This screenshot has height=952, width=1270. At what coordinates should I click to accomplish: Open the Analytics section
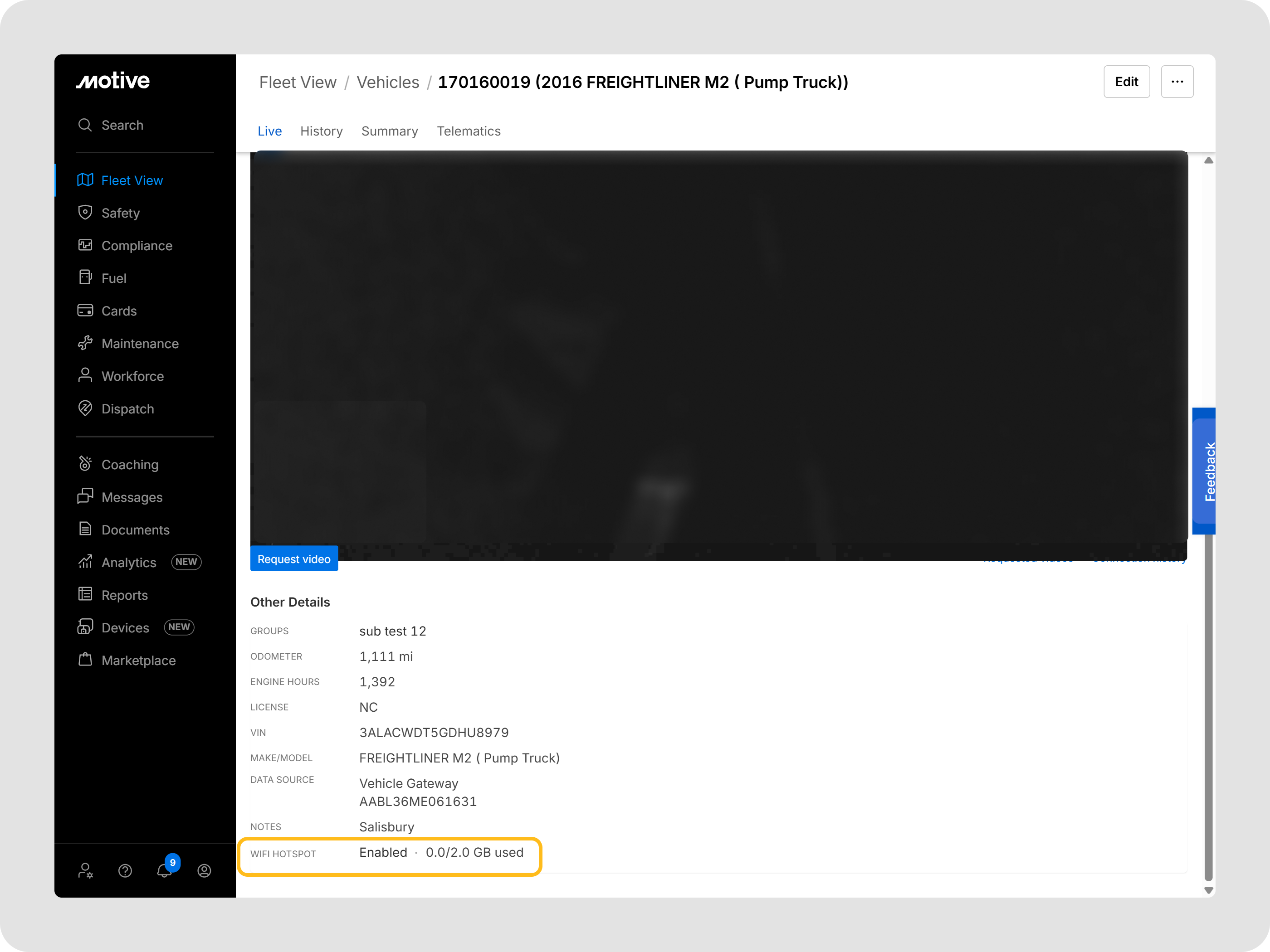[x=129, y=563]
